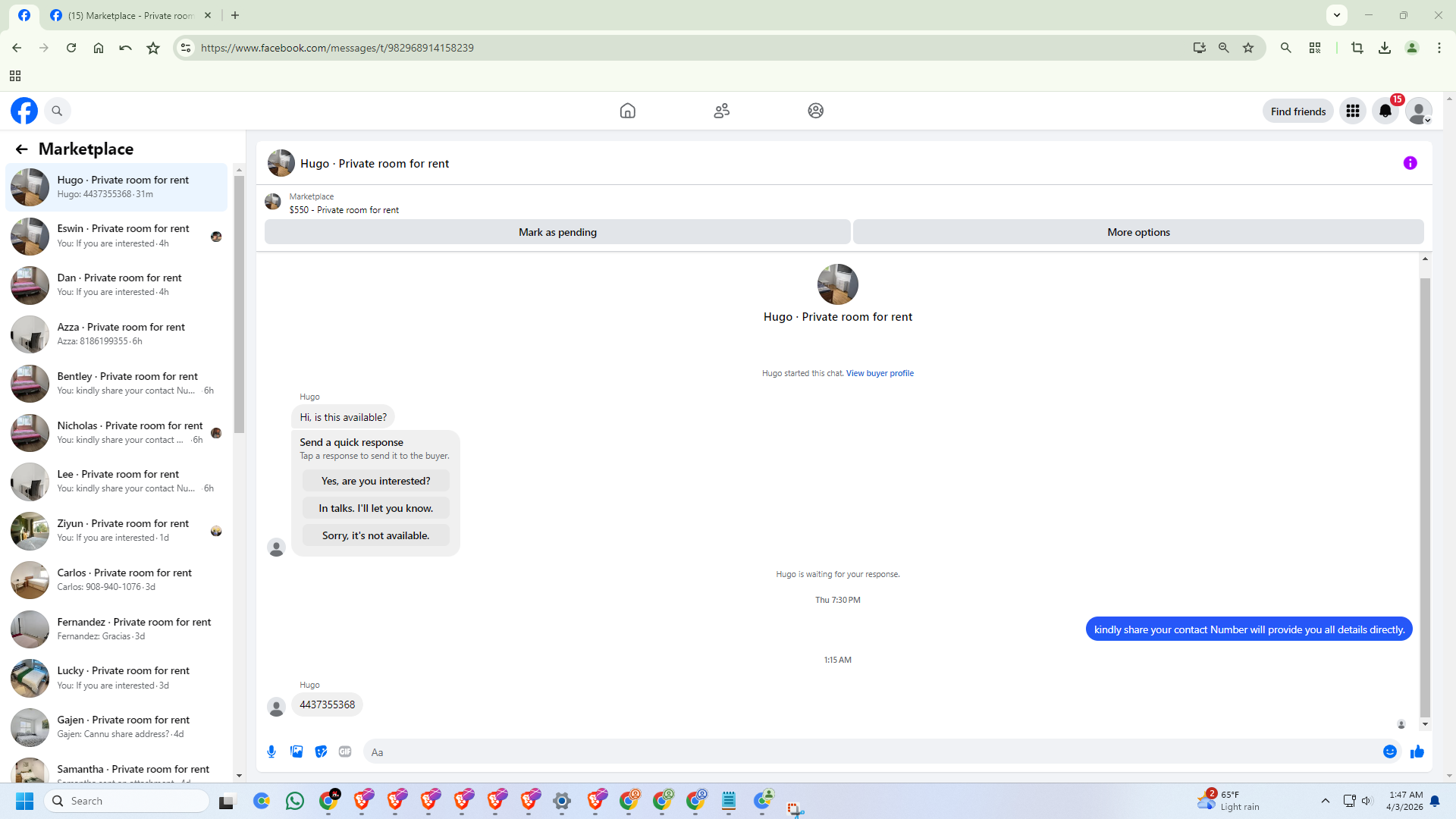Open the GIF picker
The width and height of the screenshot is (1456, 819).
pyautogui.click(x=345, y=752)
